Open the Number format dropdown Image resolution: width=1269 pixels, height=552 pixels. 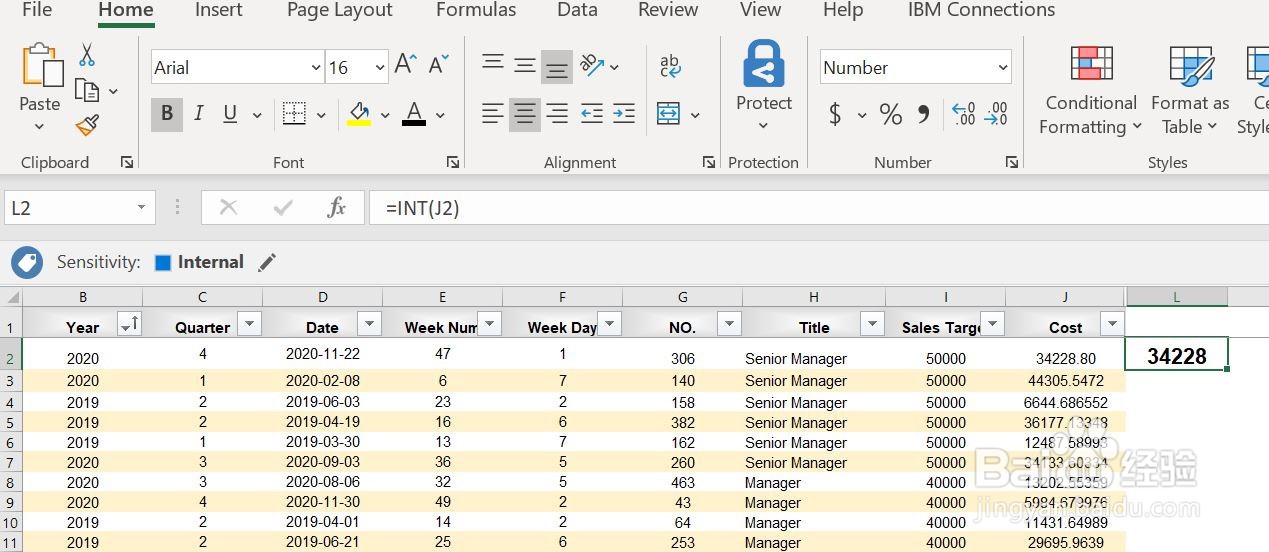point(1003,68)
